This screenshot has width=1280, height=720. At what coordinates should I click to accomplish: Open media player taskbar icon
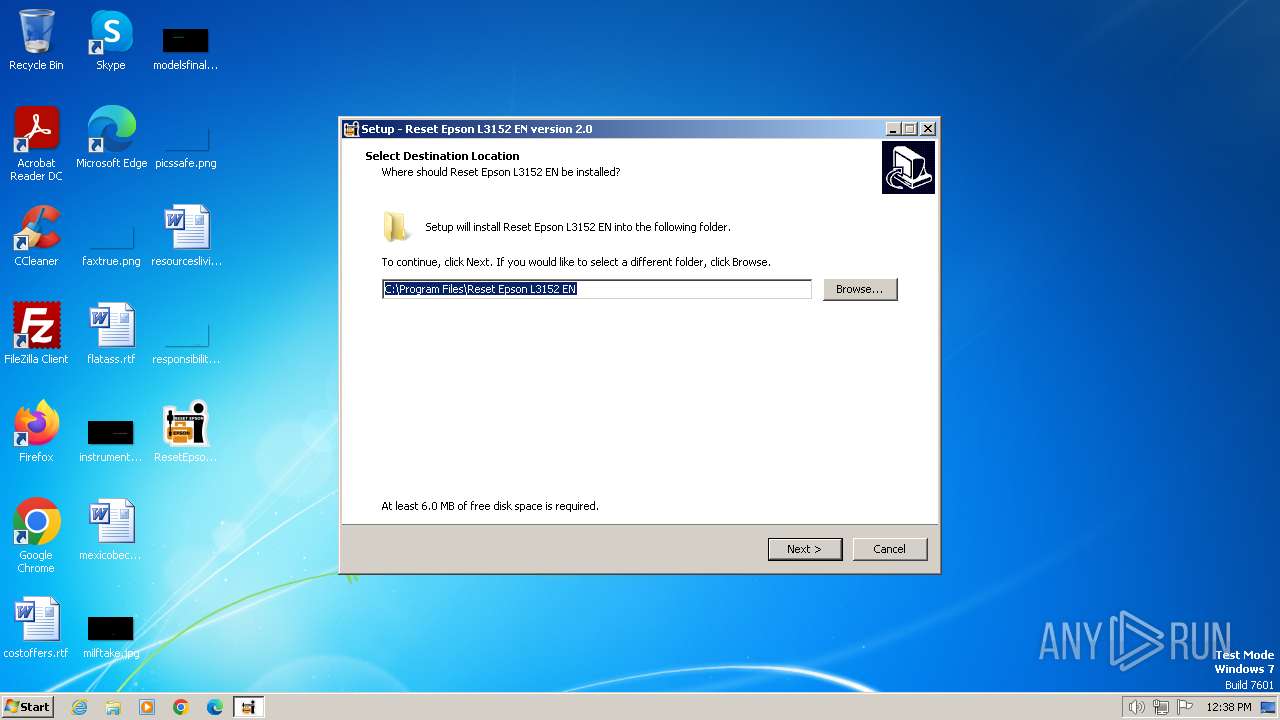[147, 707]
